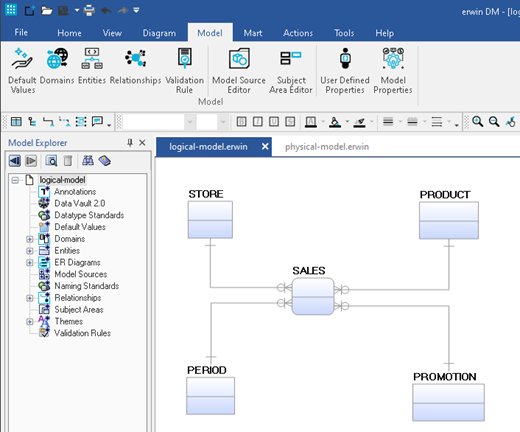
Task: Open User Defined Properties
Action: pyautogui.click(x=345, y=71)
